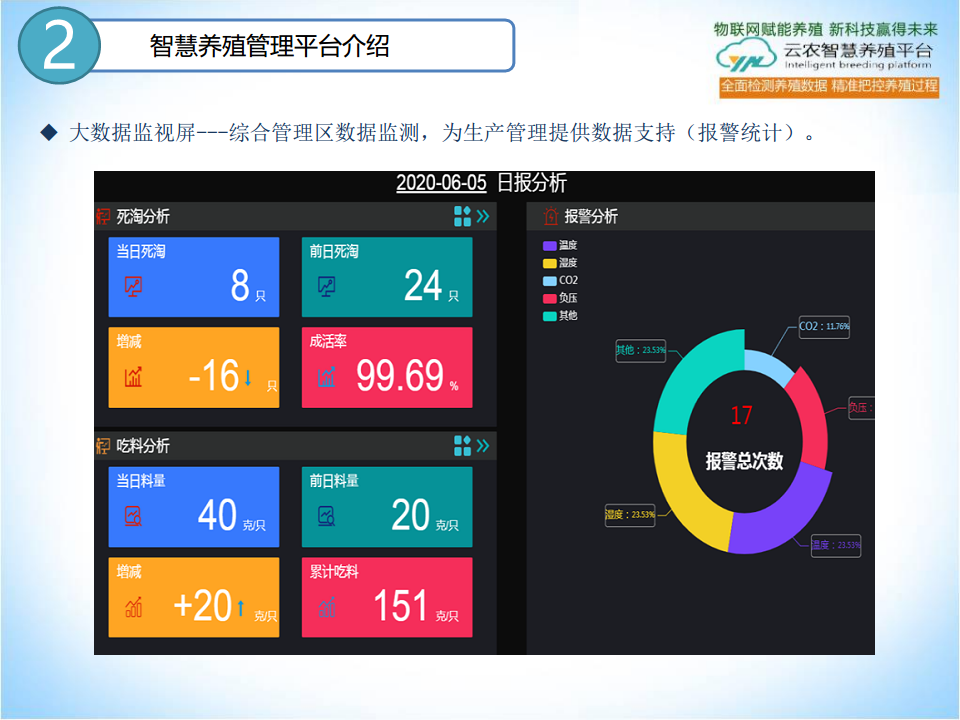This screenshot has height=720, width=960.
Task: Open the 2020-06-05 date picker
Action: point(441,183)
